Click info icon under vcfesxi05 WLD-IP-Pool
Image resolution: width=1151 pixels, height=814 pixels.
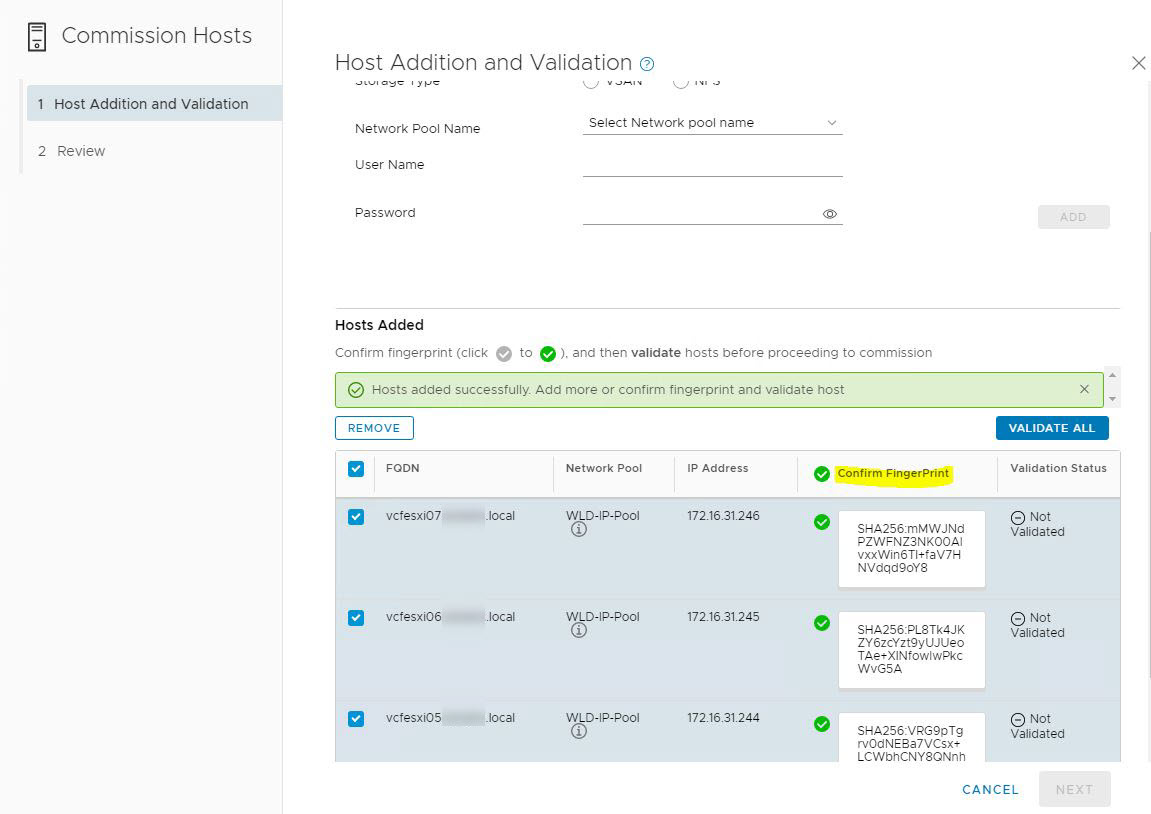(578, 732)
